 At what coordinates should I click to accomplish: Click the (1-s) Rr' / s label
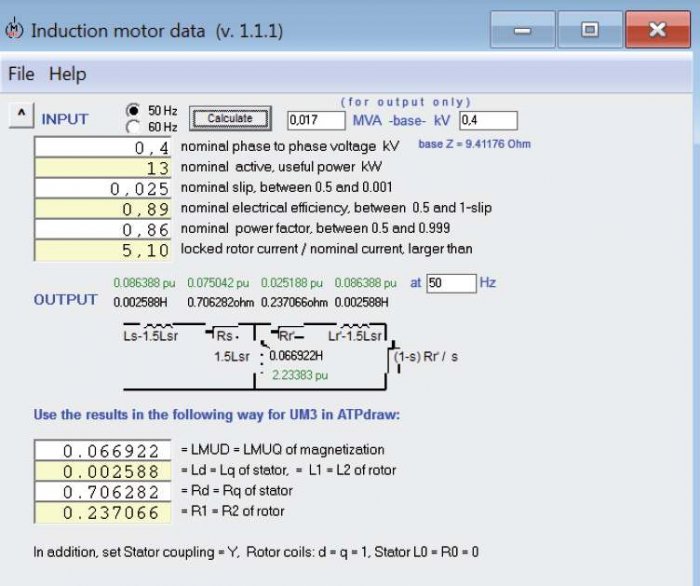click(x=426, y=357)
